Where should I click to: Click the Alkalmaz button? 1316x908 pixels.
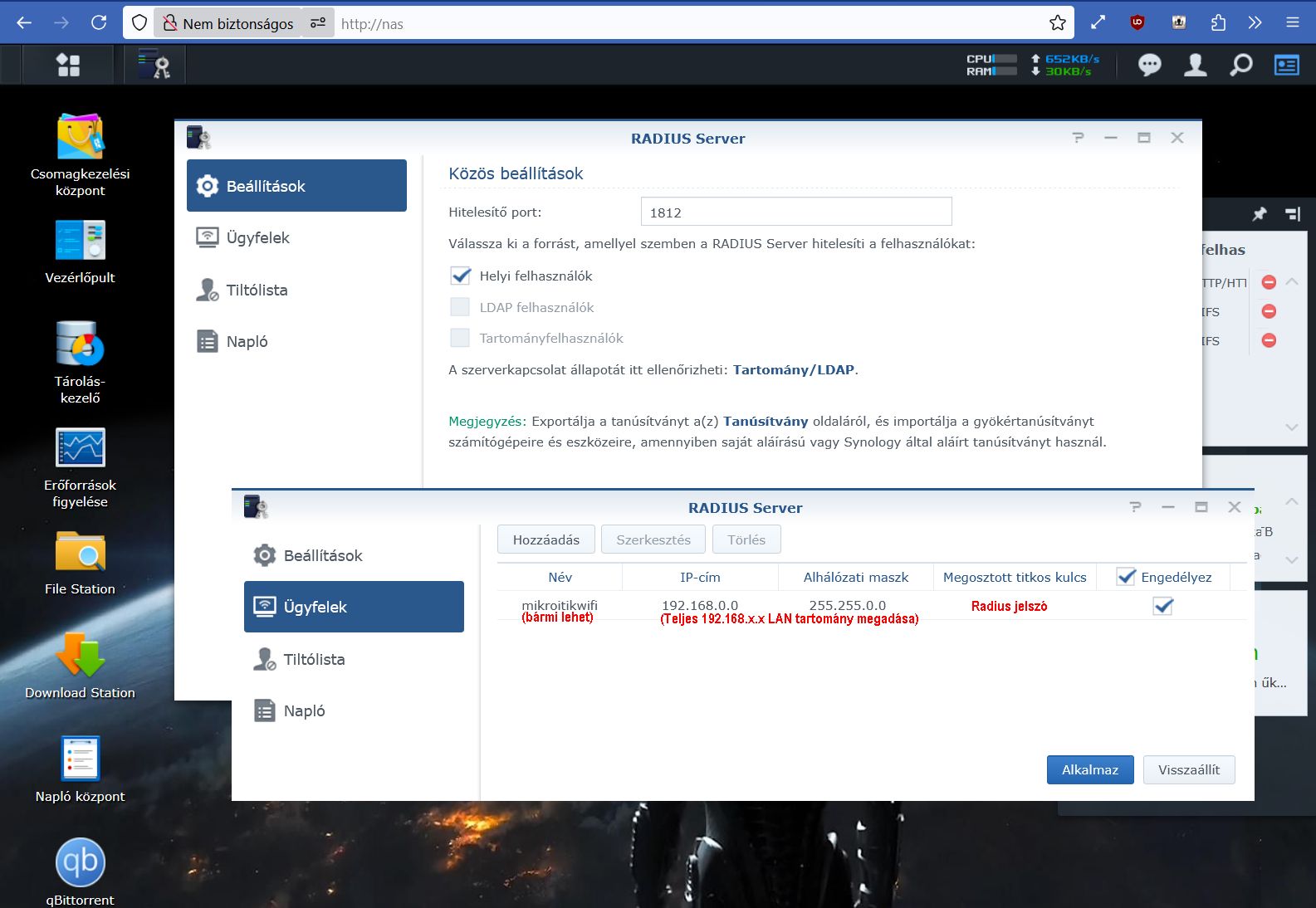tap(1089, 769)
